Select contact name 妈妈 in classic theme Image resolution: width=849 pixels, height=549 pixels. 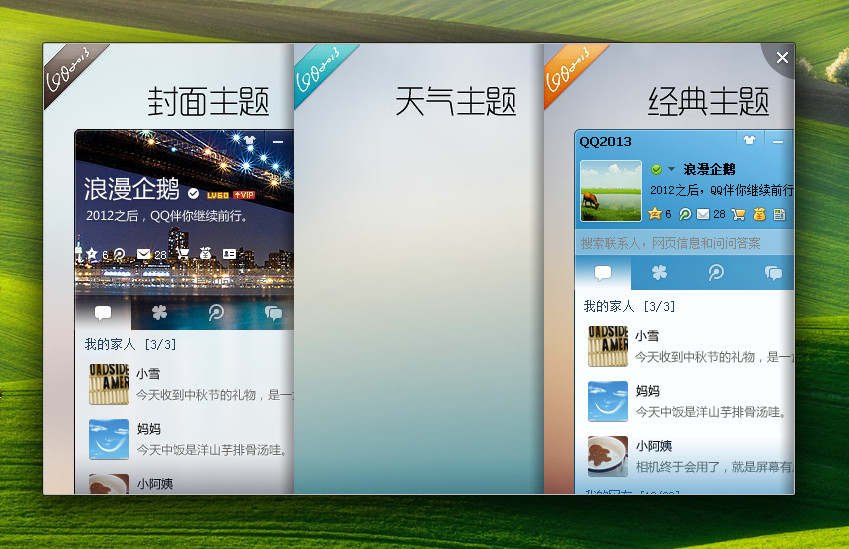pos(648,391)
